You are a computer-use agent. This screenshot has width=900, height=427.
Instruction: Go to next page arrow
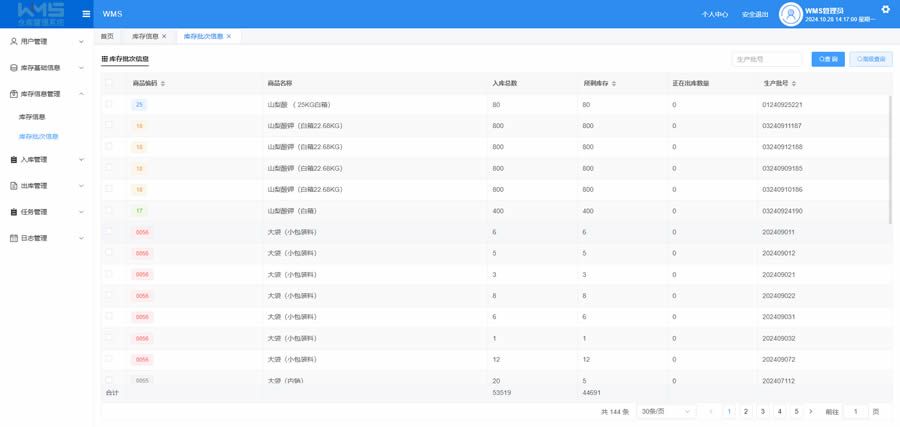pyautogui.click(x=810, y=412)
